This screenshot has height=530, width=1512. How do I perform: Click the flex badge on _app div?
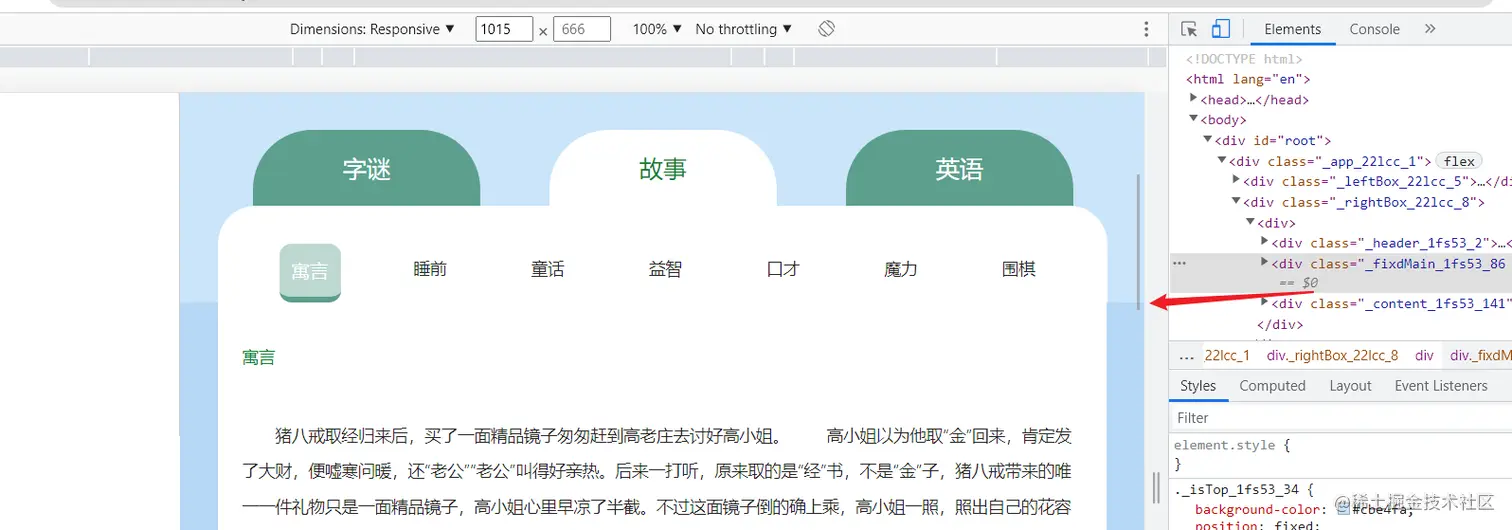(x=1459, y=161)
